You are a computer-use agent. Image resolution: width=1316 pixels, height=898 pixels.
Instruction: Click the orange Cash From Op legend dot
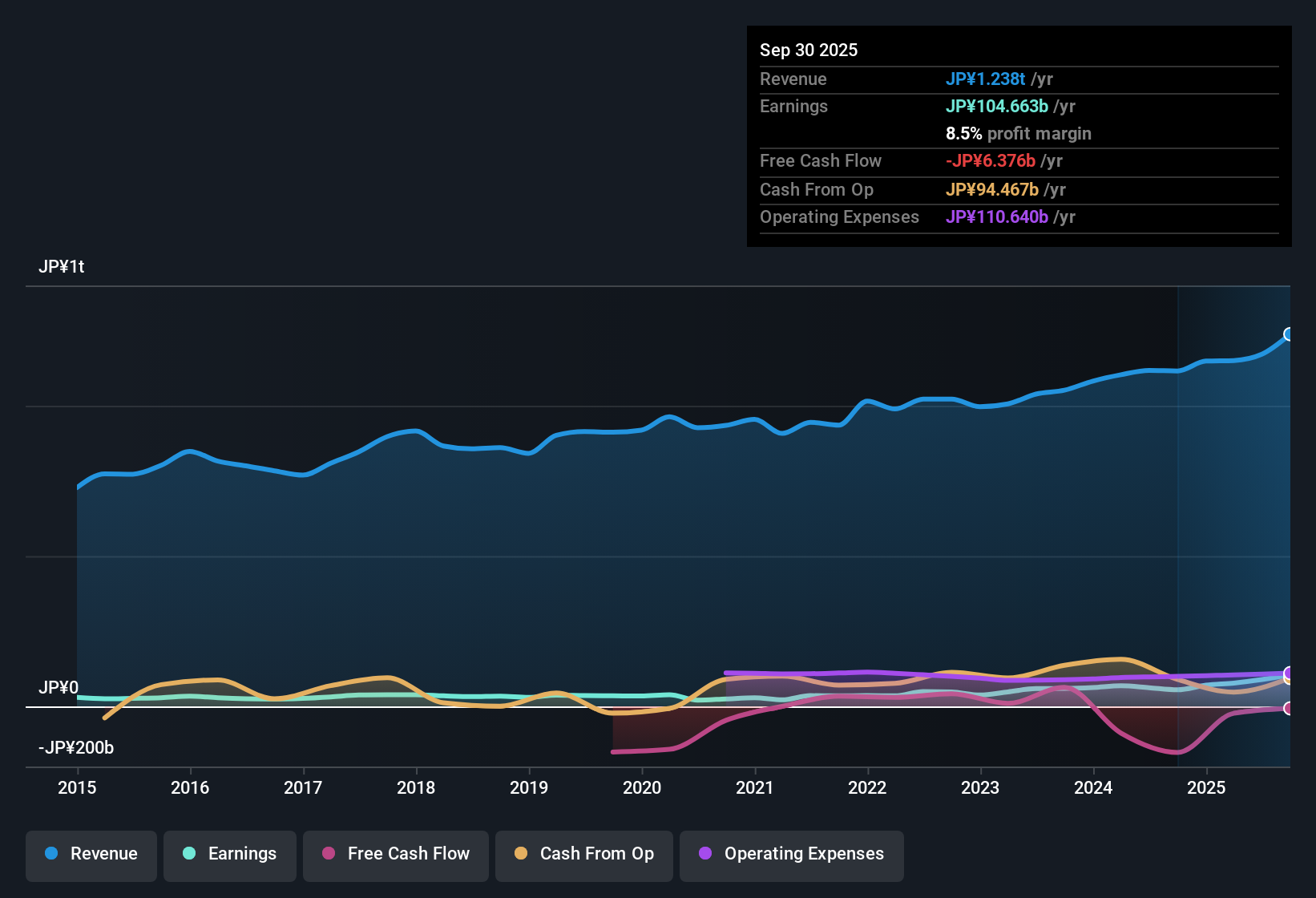(x=520, y=854)
